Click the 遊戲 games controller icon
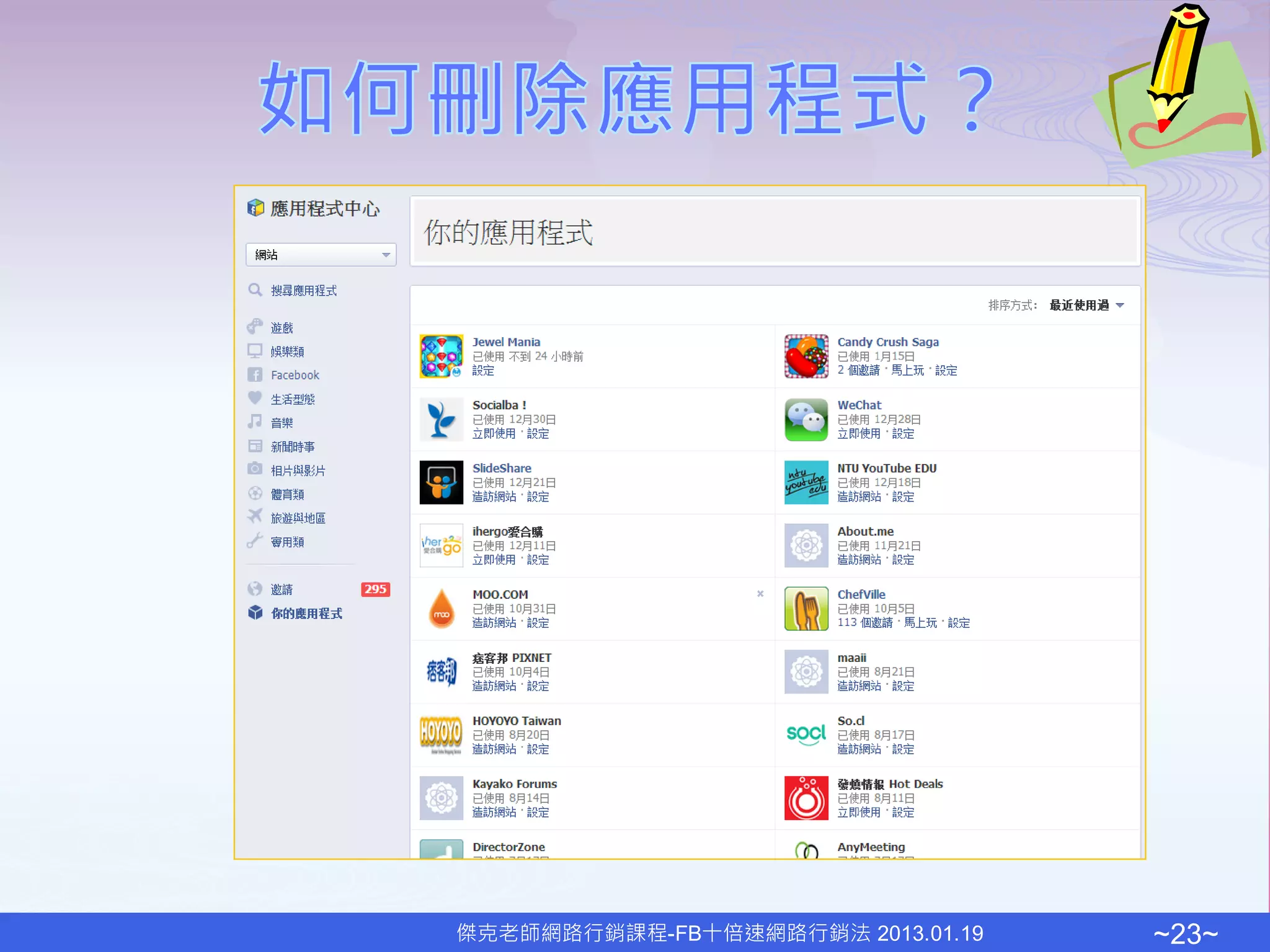1270x952 pixels. pos(255,327)
